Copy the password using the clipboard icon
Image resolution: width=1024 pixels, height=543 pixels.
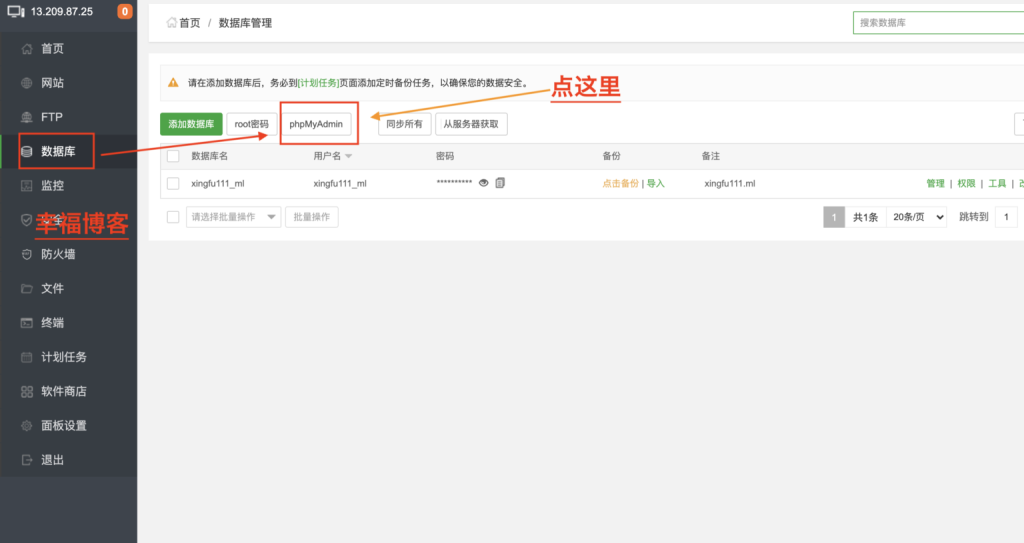point(500,183)
